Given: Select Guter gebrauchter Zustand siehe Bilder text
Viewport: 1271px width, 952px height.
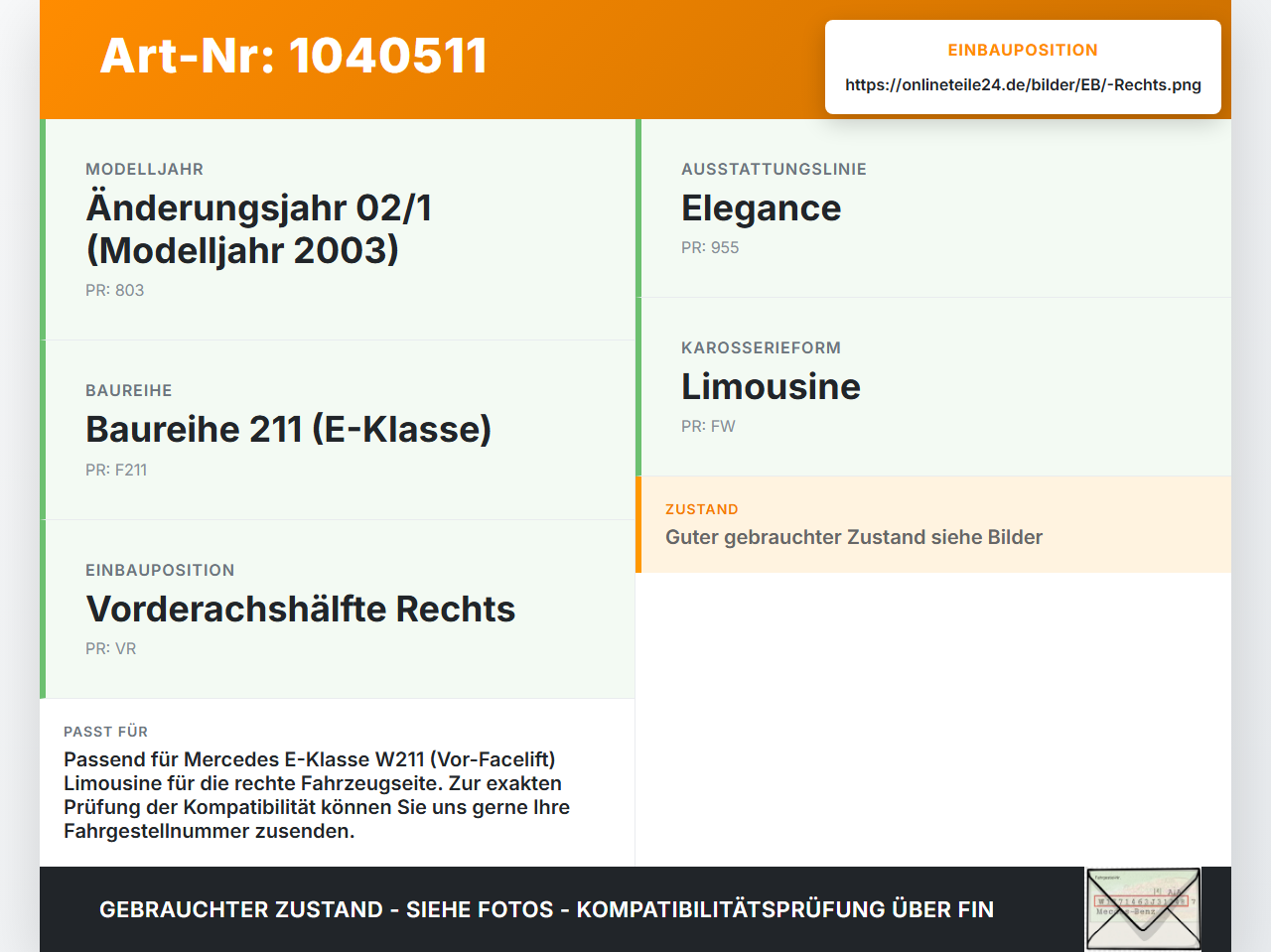Looking at the screenshot, I should point(854,538).
